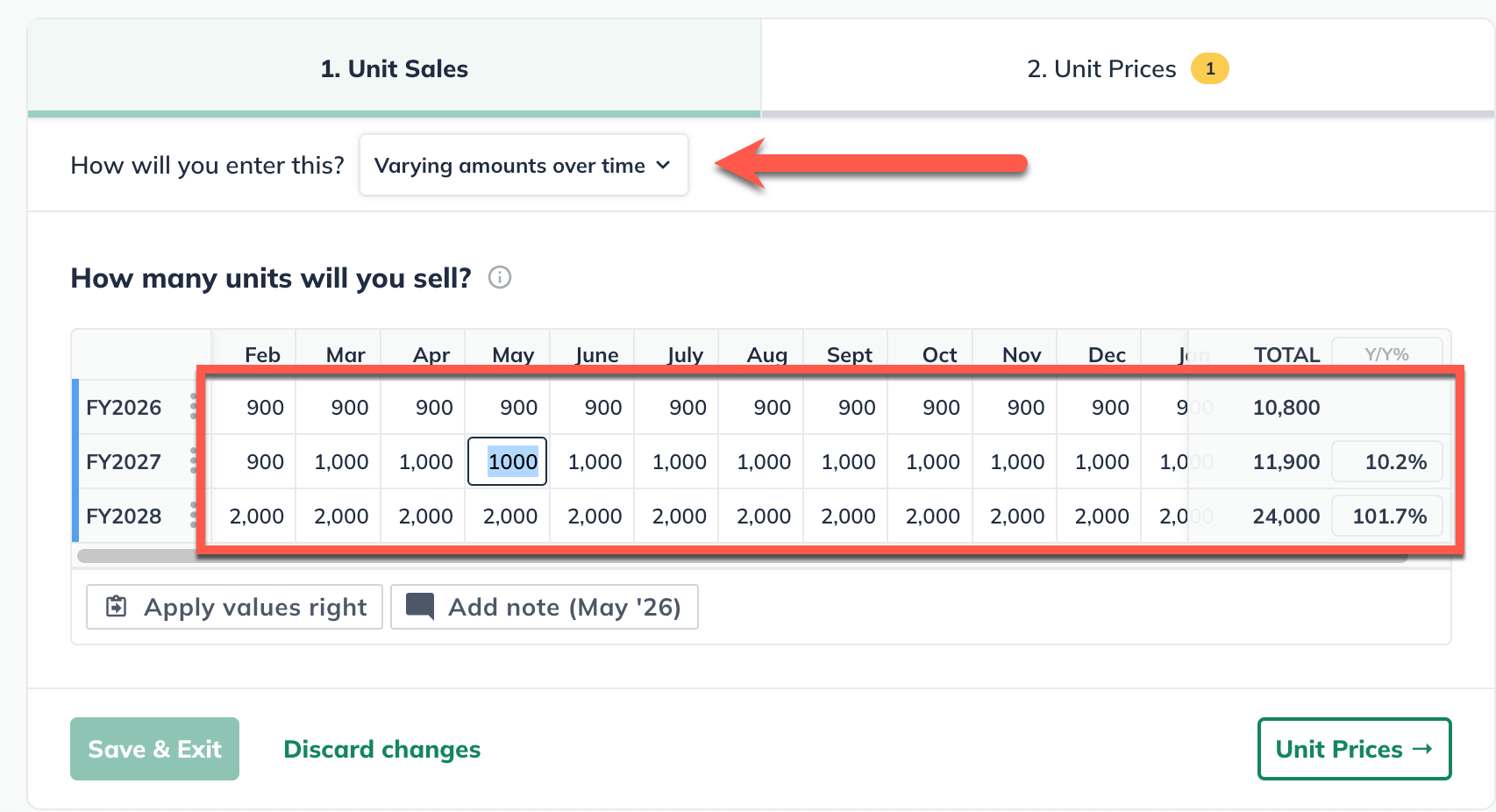The width and height of the screenshot is (1496, 812).
Task: Click the info icon beside units question
Action: (500, 278)
